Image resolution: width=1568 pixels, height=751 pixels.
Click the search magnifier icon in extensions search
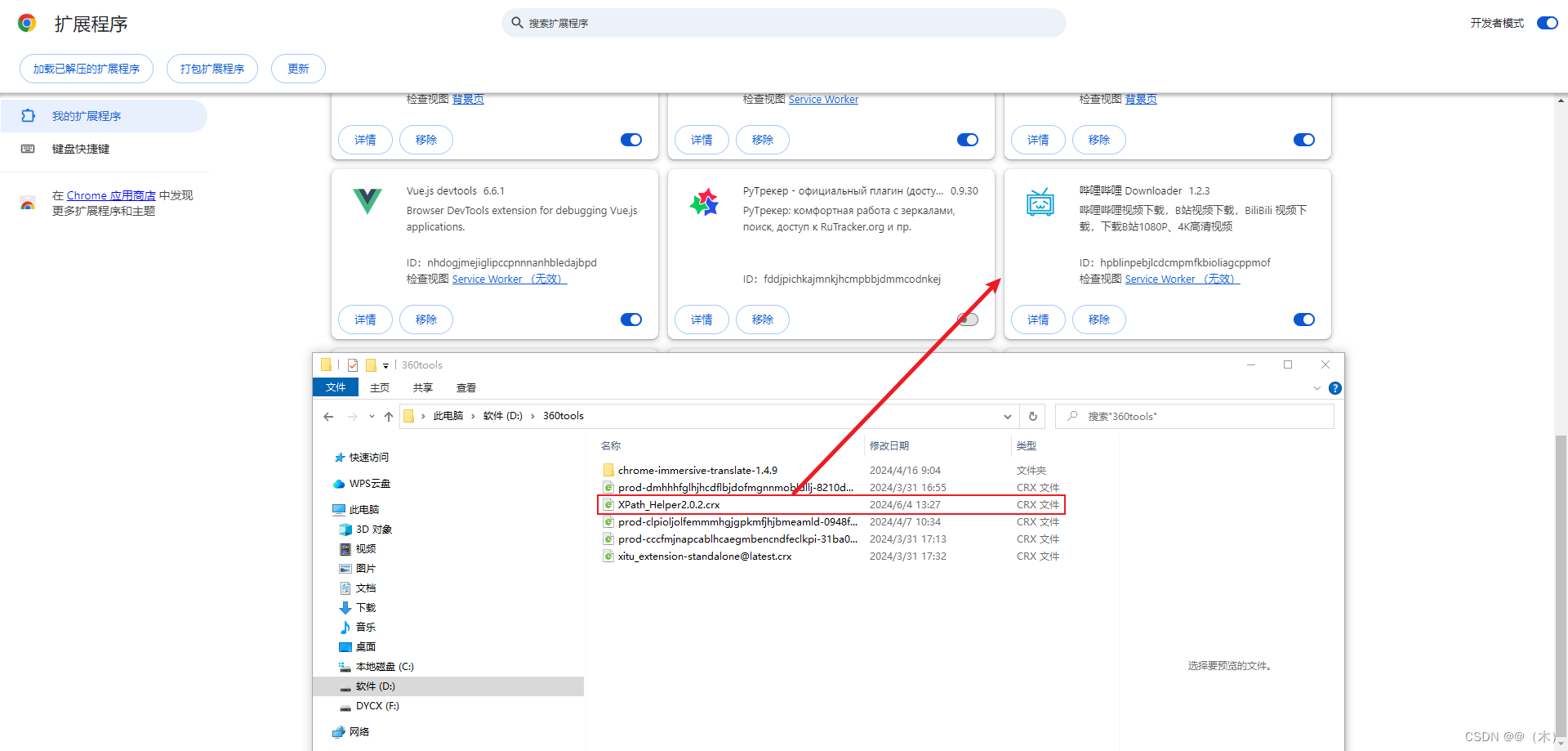point(517,23)
